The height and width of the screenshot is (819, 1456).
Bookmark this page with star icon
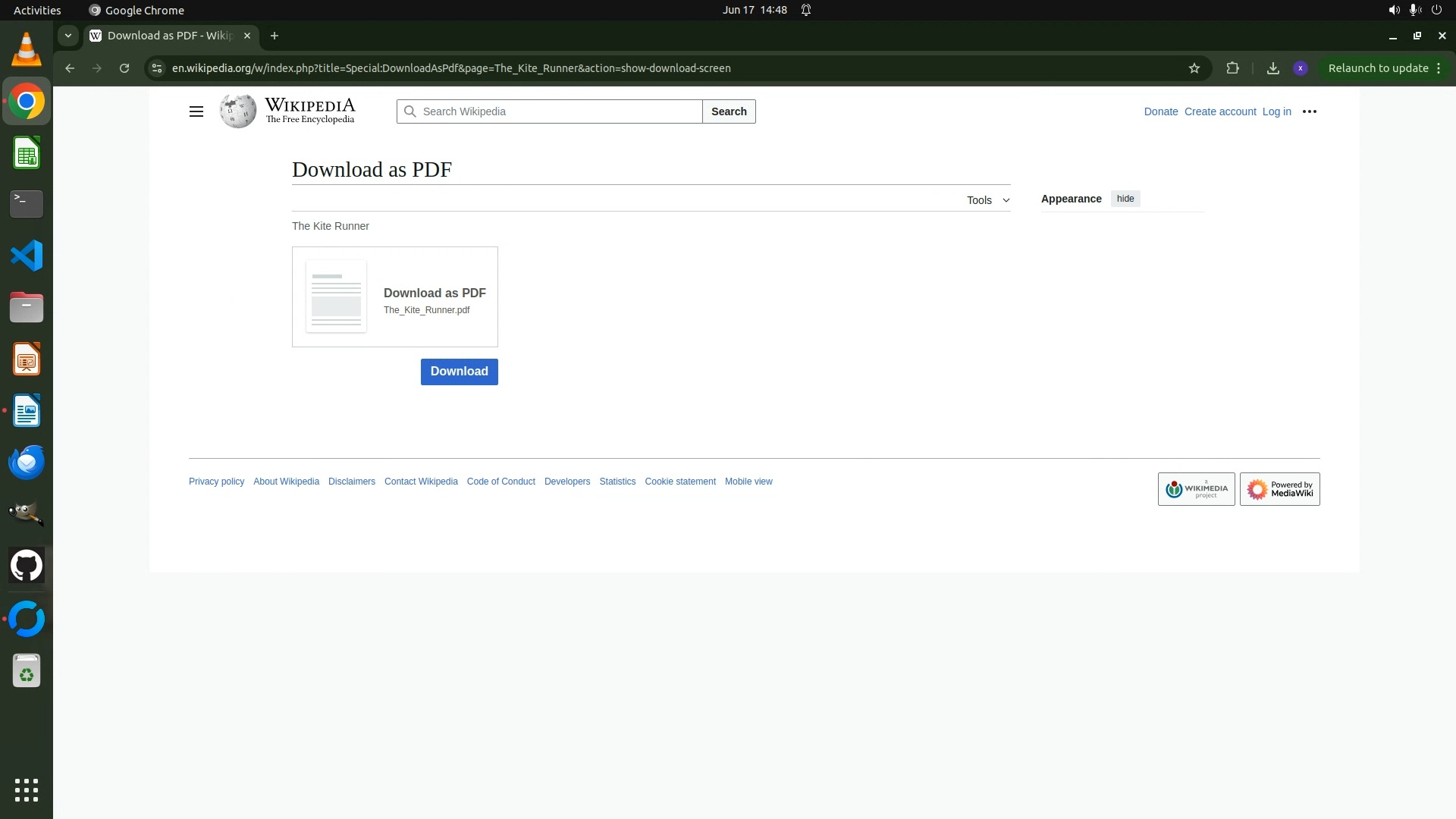[1194, 68]
